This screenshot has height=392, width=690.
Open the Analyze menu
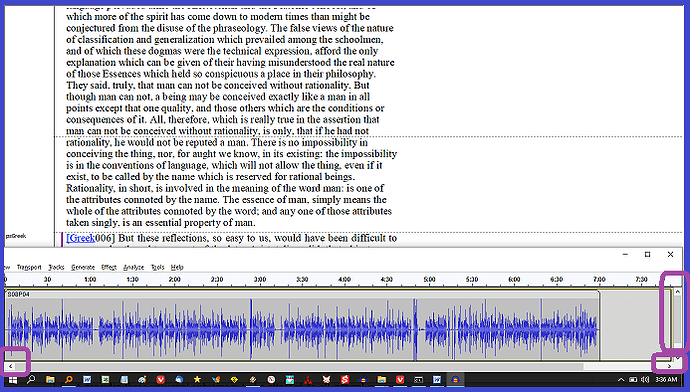[133, 267]
